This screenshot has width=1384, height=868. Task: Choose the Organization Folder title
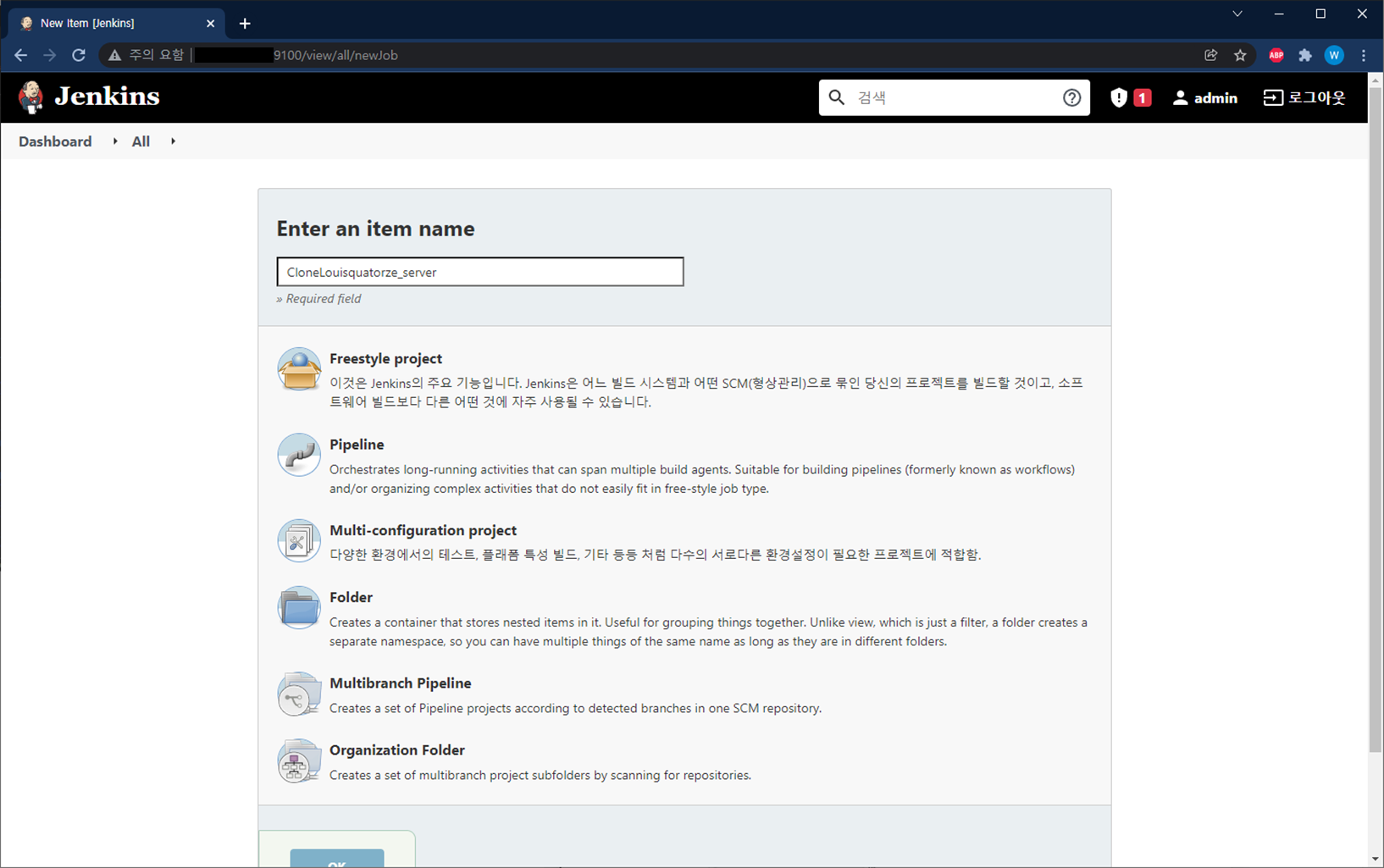396,749
